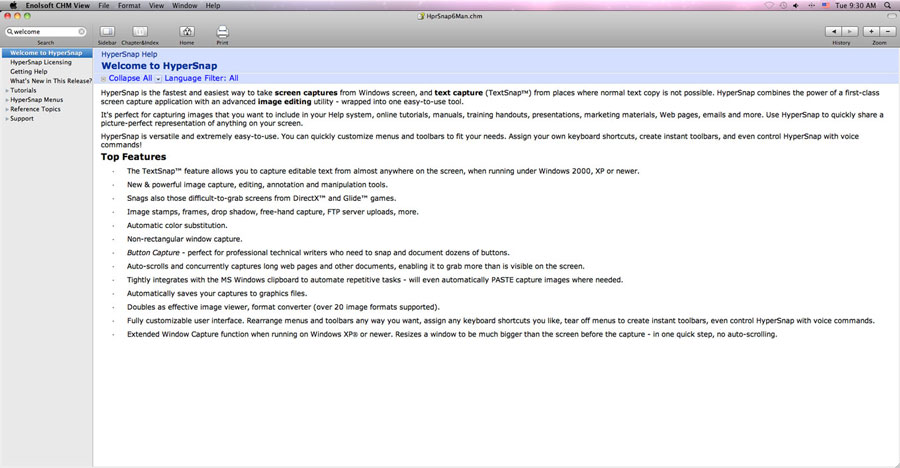Click the Automatic color substitution bullet
Screen dimensions: 900x468
click(x=177, y=226)
